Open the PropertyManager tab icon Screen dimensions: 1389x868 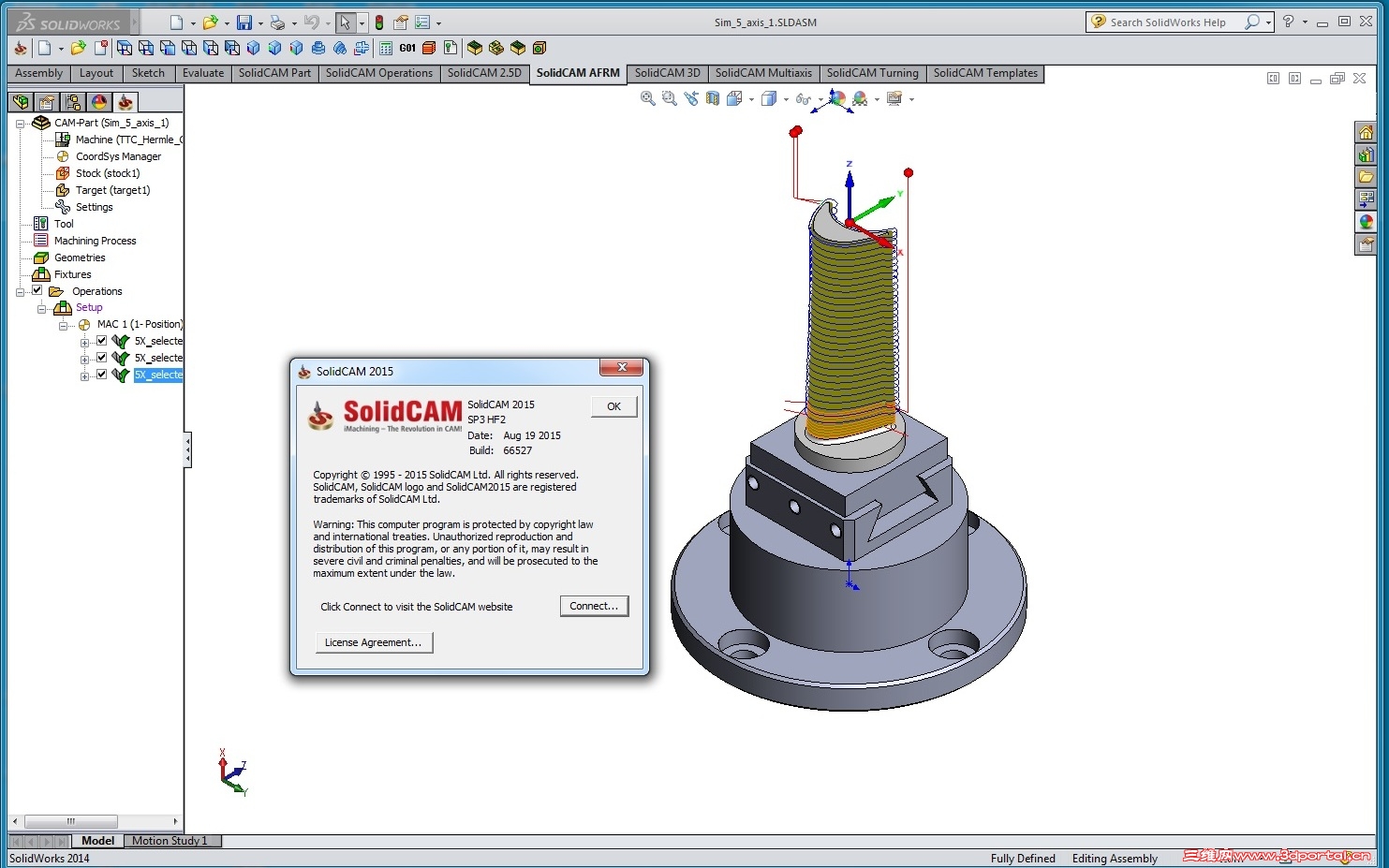(x=47, y=102)
